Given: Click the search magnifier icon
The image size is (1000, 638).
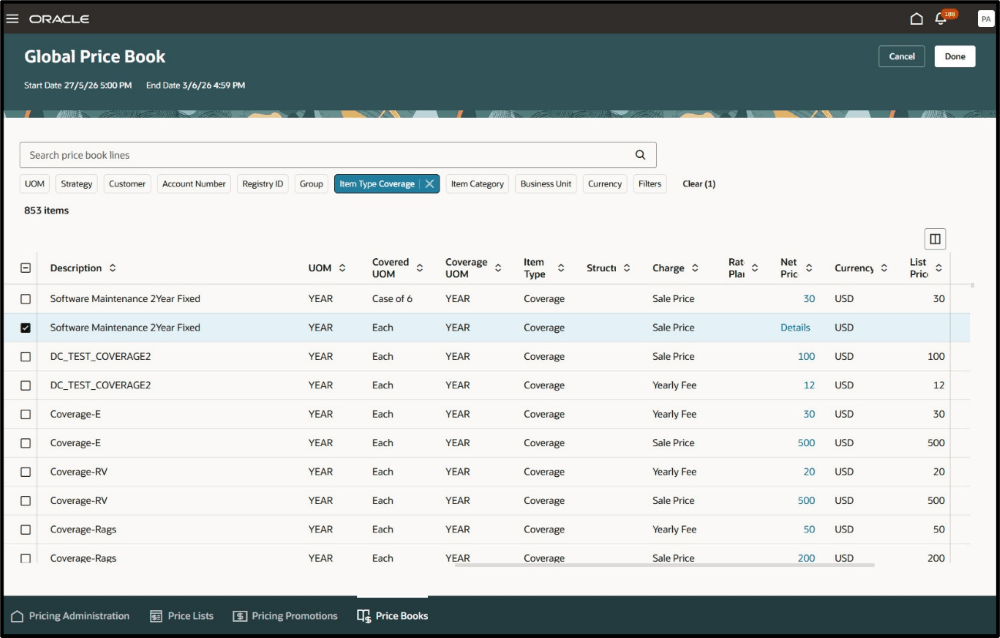Looking at the screenshot, I should [640, 154].
